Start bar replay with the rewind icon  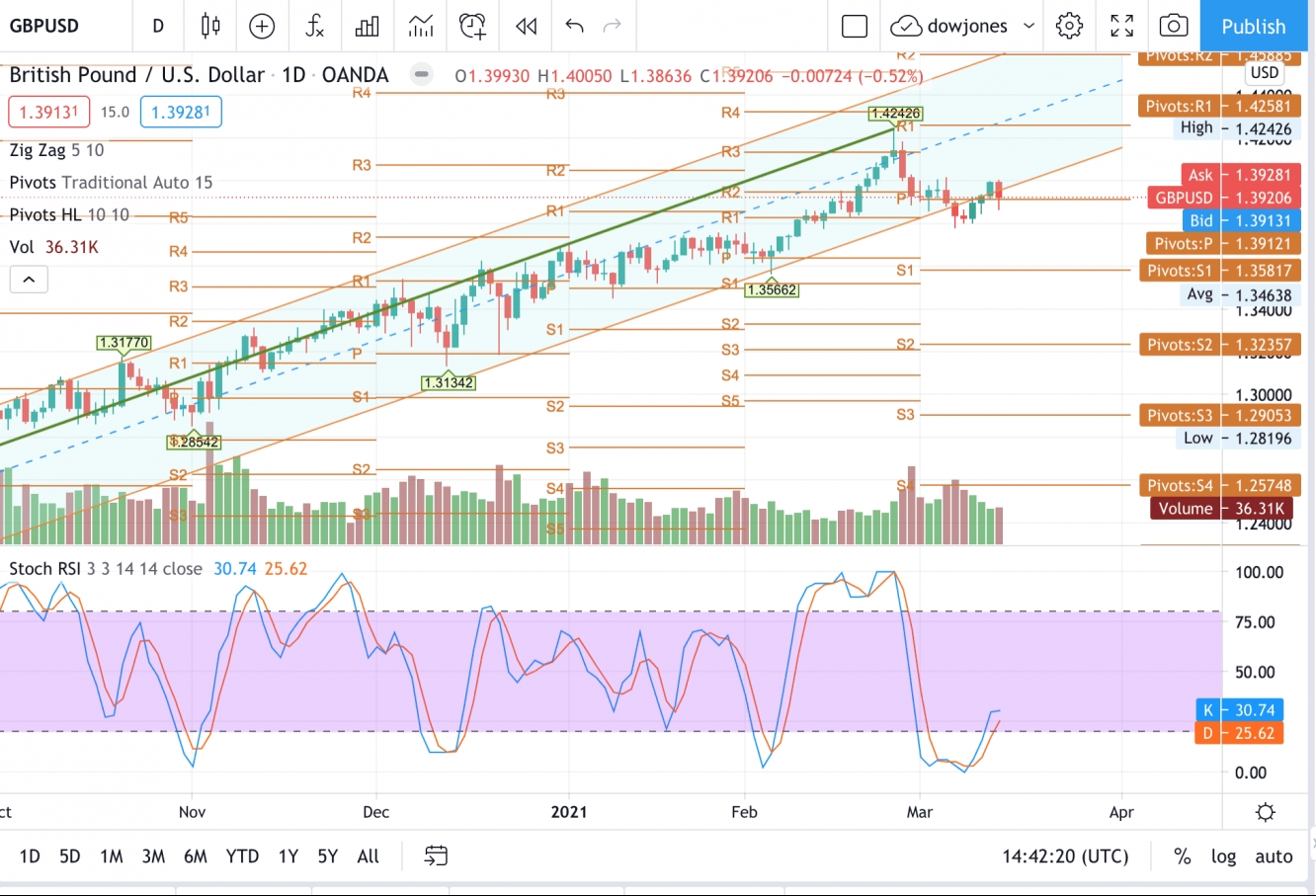527,26
